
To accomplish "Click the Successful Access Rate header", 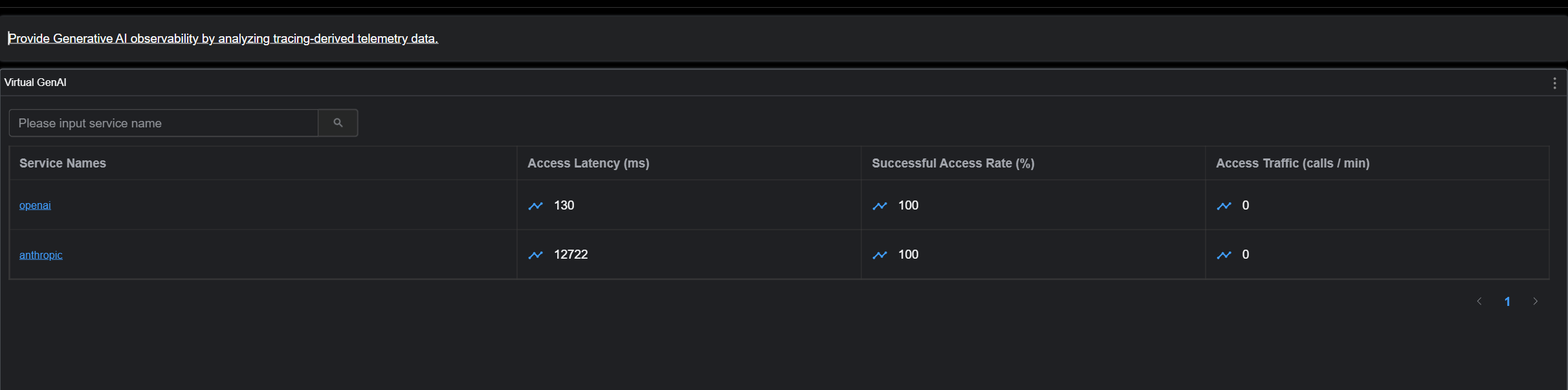I will [953, 163].
